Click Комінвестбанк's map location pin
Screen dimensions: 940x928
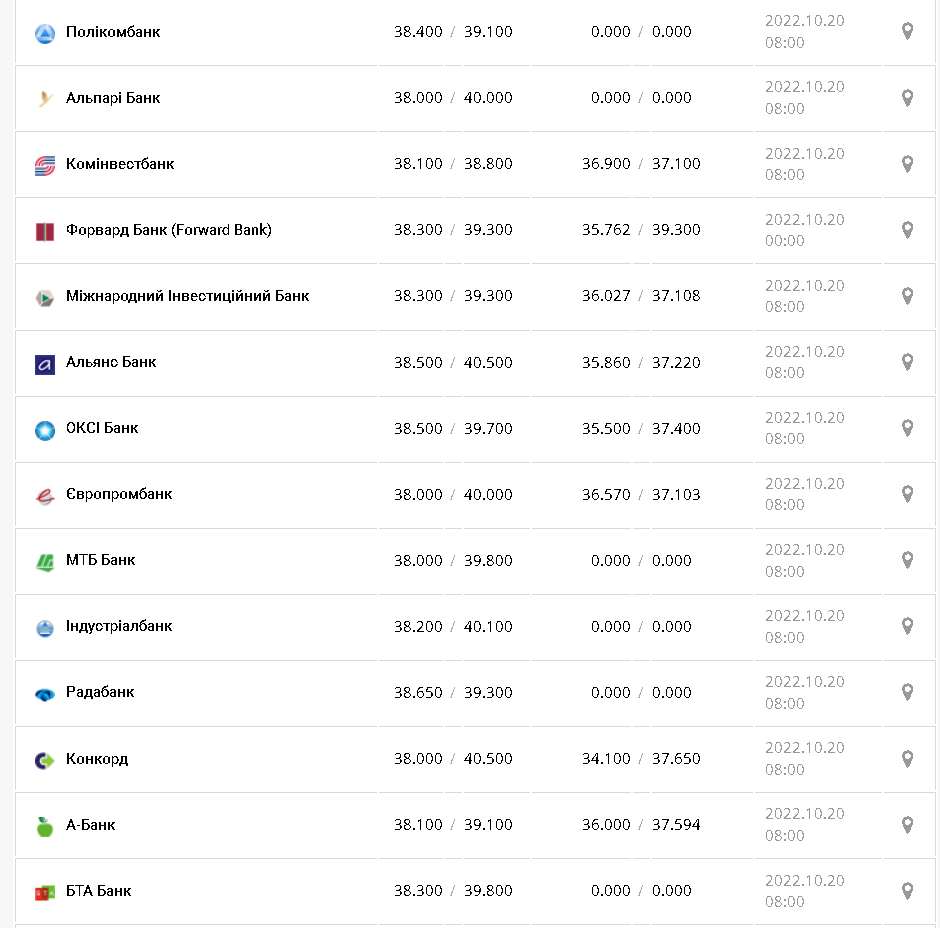[907, 164]
